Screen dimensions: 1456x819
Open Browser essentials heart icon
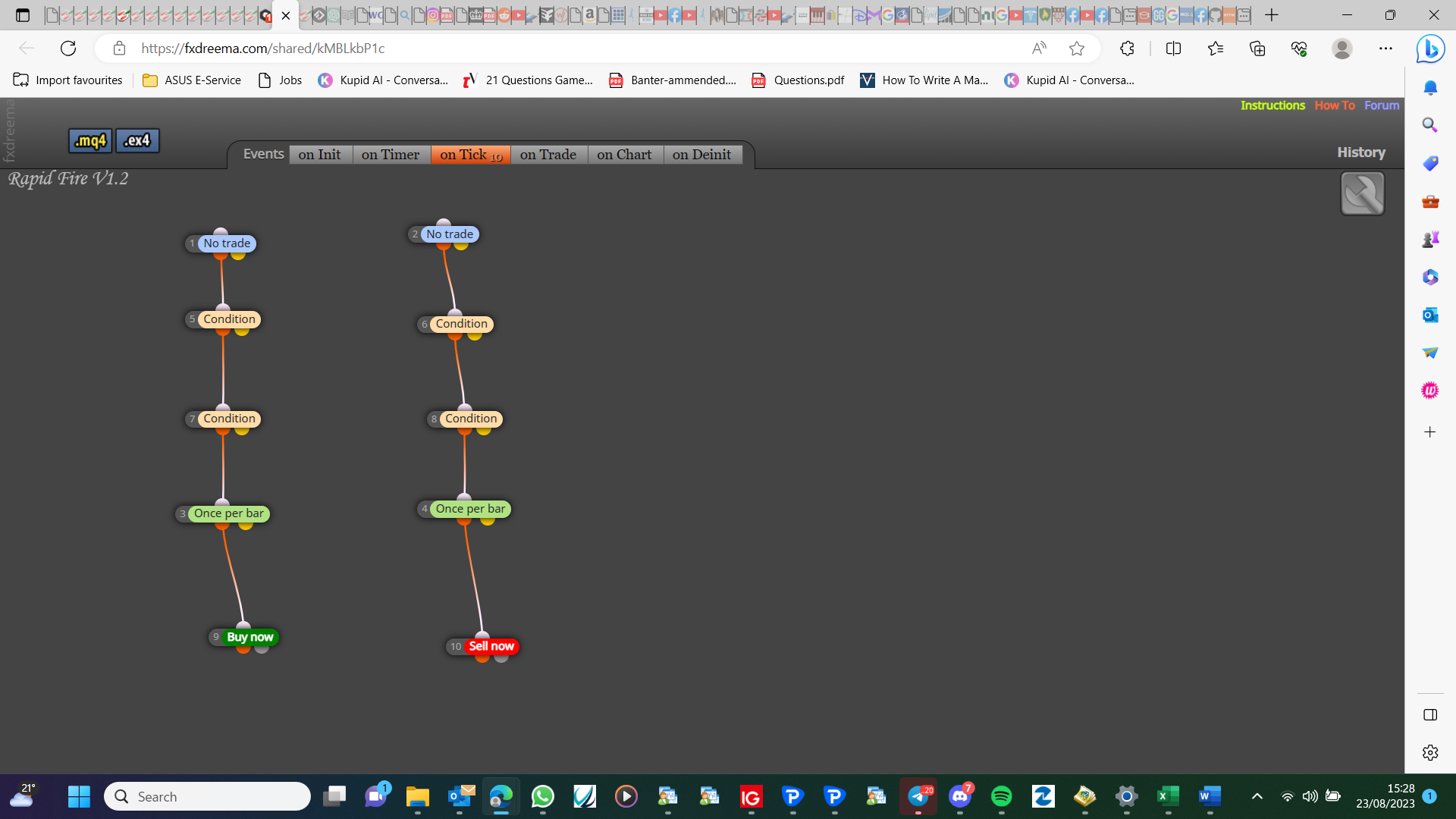(1299, 49)
